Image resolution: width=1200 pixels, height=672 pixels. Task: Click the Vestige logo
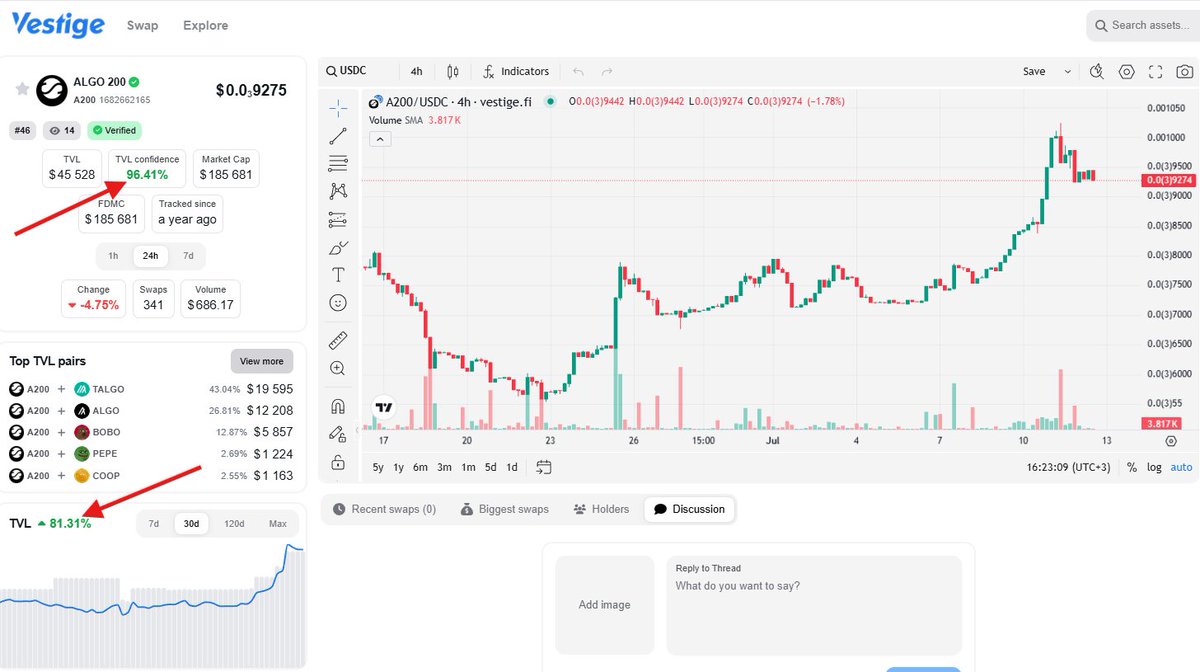[58, 25]
